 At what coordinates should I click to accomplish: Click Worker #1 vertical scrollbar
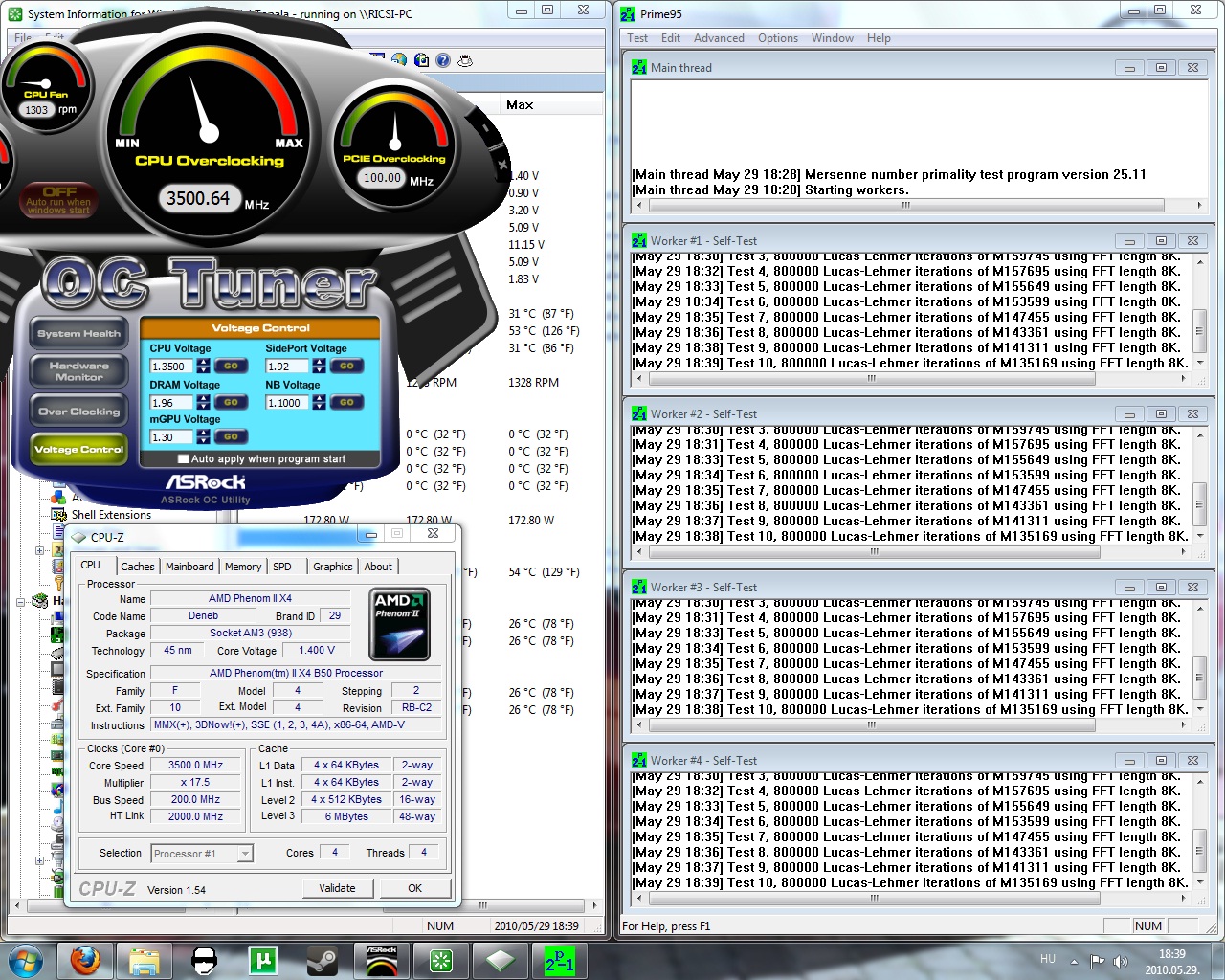1199,312
